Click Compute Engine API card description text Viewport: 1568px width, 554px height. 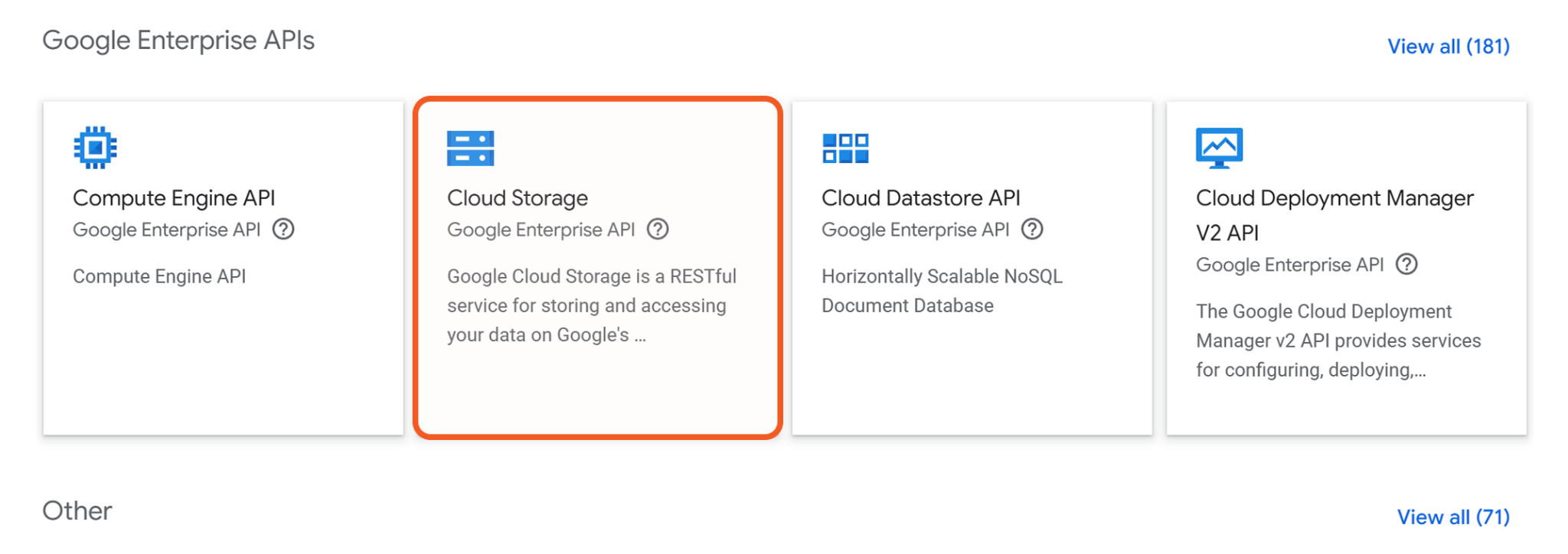click(159, 276)
